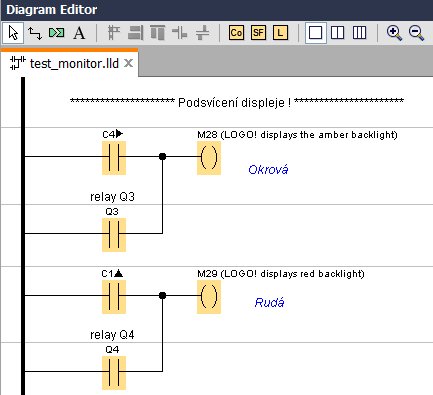Click the 'relay Q3' comment text
Image resolution: width=433 pixels, height=395 pixels.
coord(112,197)
